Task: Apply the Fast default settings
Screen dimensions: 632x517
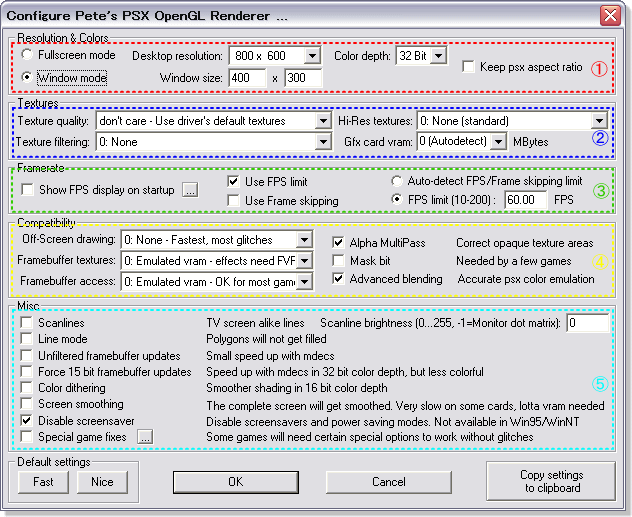Action: 43,482
